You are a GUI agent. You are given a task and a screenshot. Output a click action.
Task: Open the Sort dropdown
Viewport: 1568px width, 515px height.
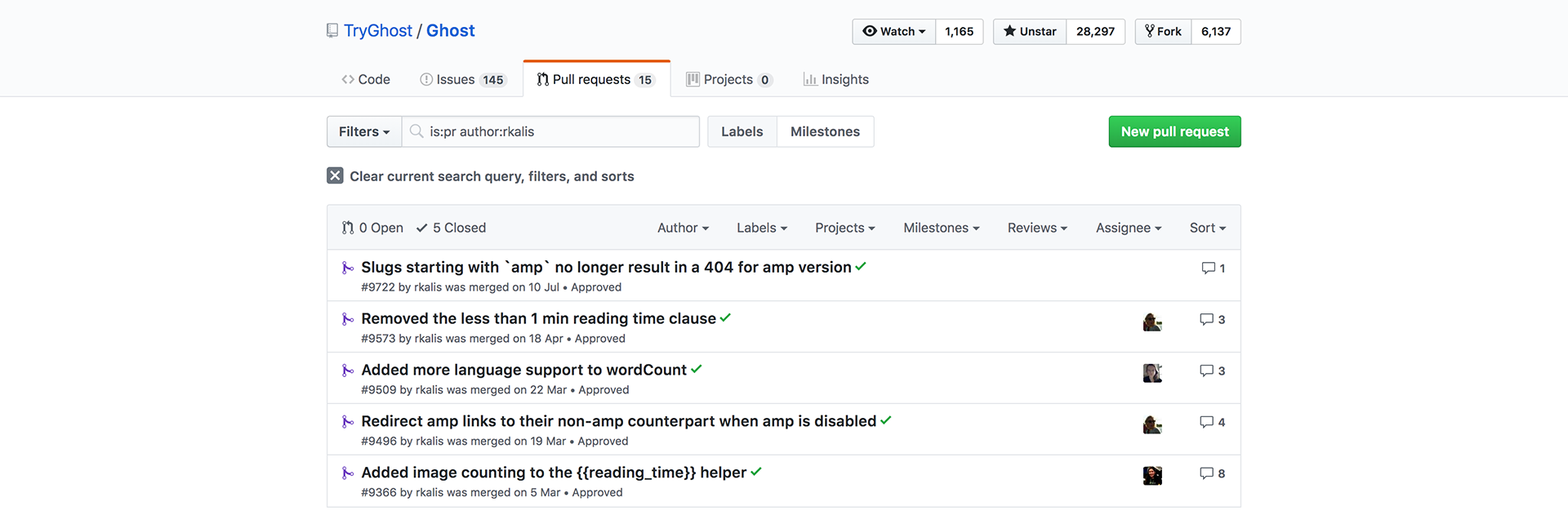tap(1208, 228)
